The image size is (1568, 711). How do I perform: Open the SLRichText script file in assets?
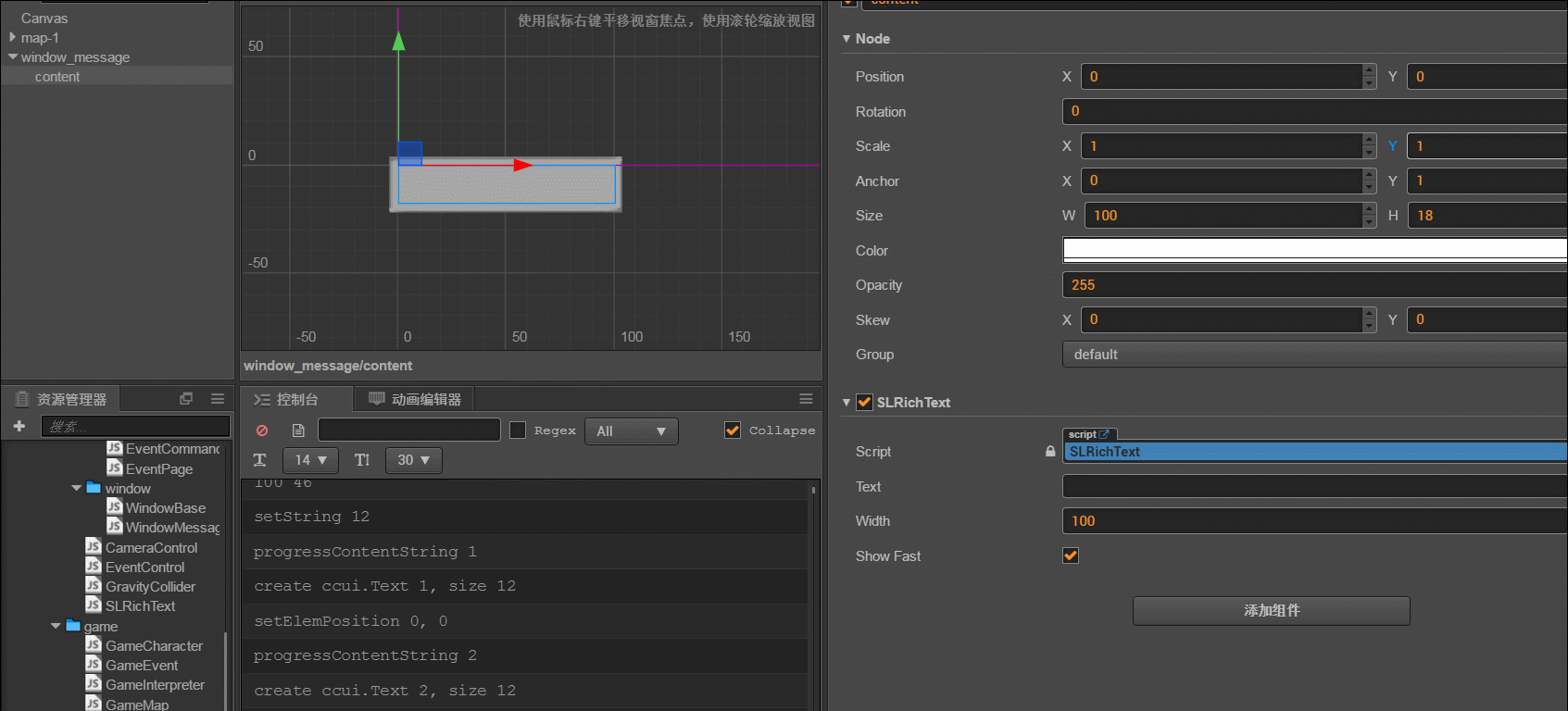tap(140, 606)
